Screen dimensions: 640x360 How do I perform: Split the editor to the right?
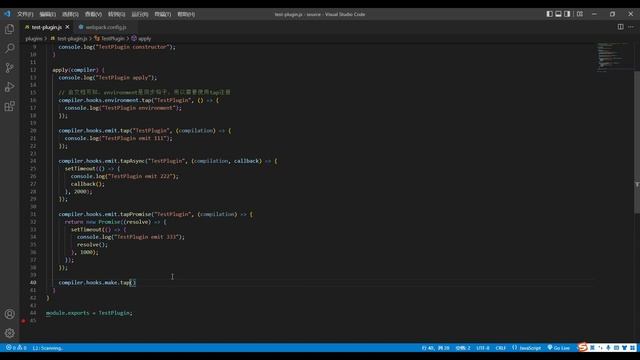[620, 27]
